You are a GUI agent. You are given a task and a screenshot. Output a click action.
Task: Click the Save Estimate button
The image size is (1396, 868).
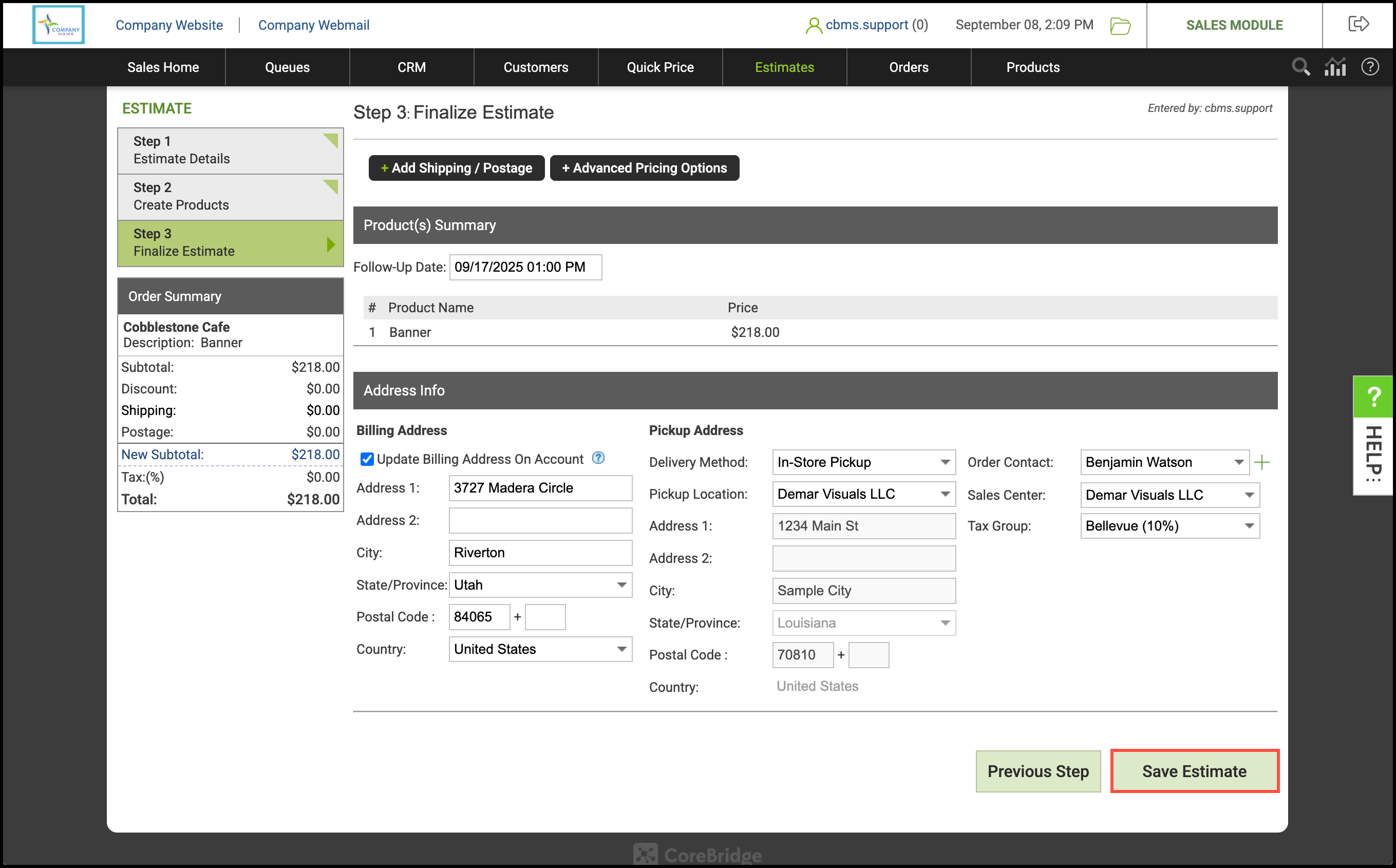(1195, 771)
